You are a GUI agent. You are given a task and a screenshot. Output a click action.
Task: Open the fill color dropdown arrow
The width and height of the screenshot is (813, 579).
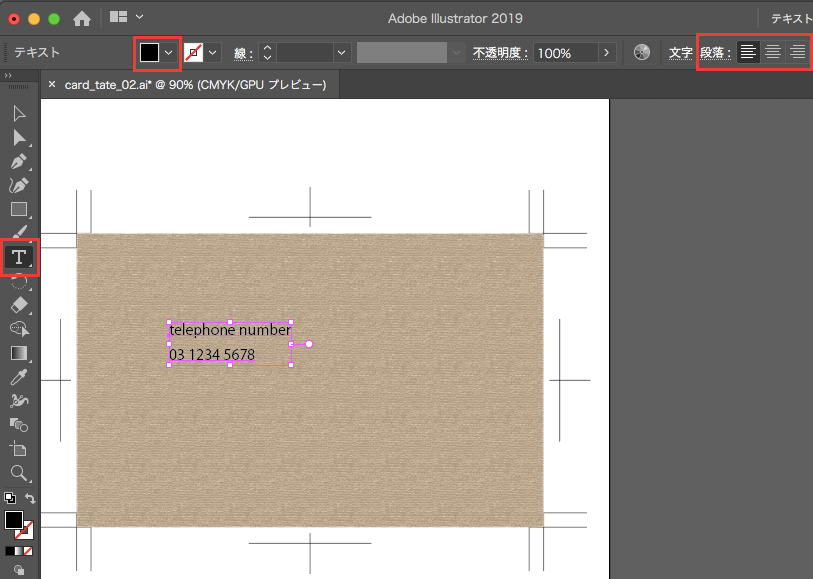coord(169,52)
